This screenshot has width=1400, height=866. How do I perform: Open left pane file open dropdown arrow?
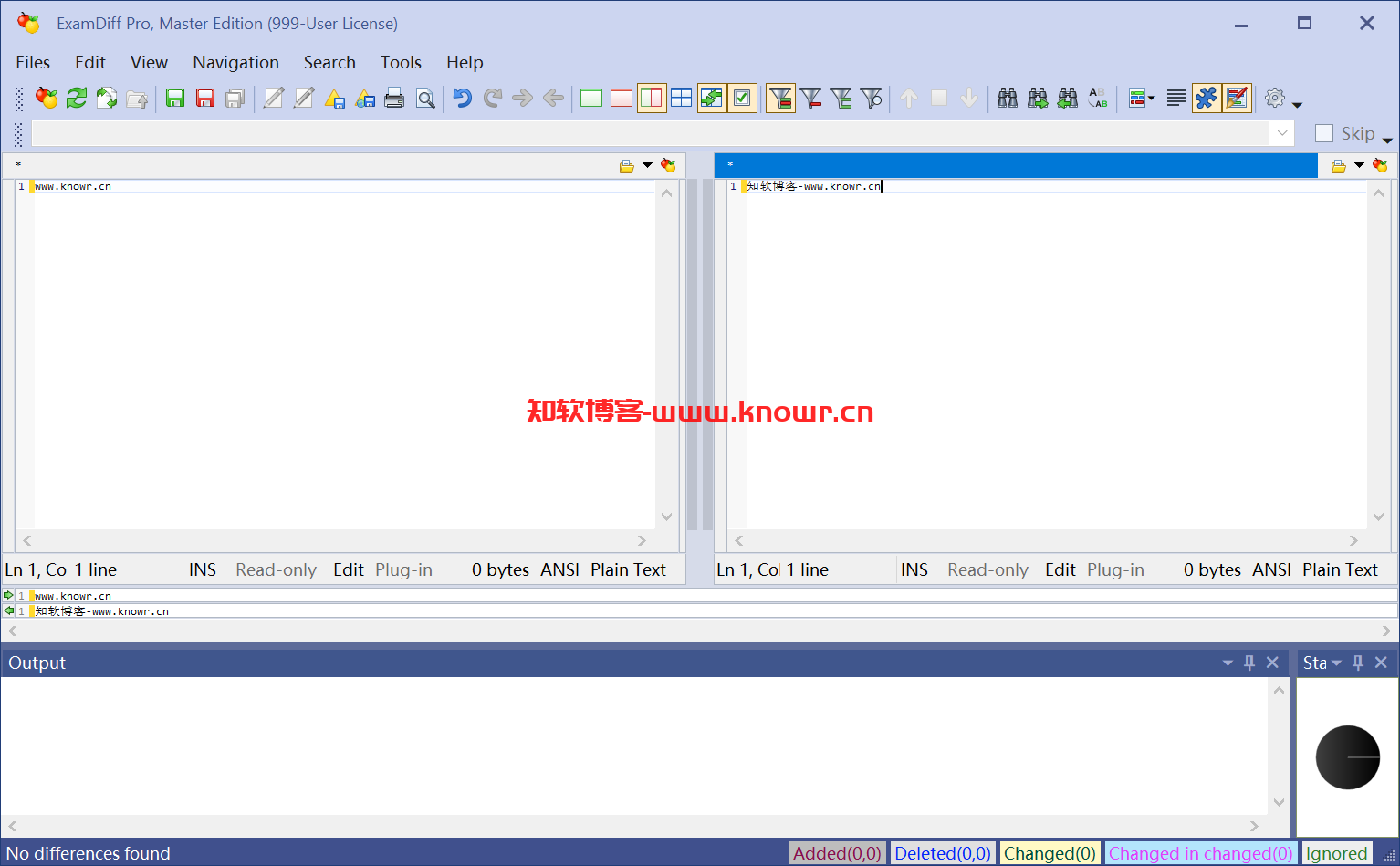pyautogui.click(x=647, y=165)
